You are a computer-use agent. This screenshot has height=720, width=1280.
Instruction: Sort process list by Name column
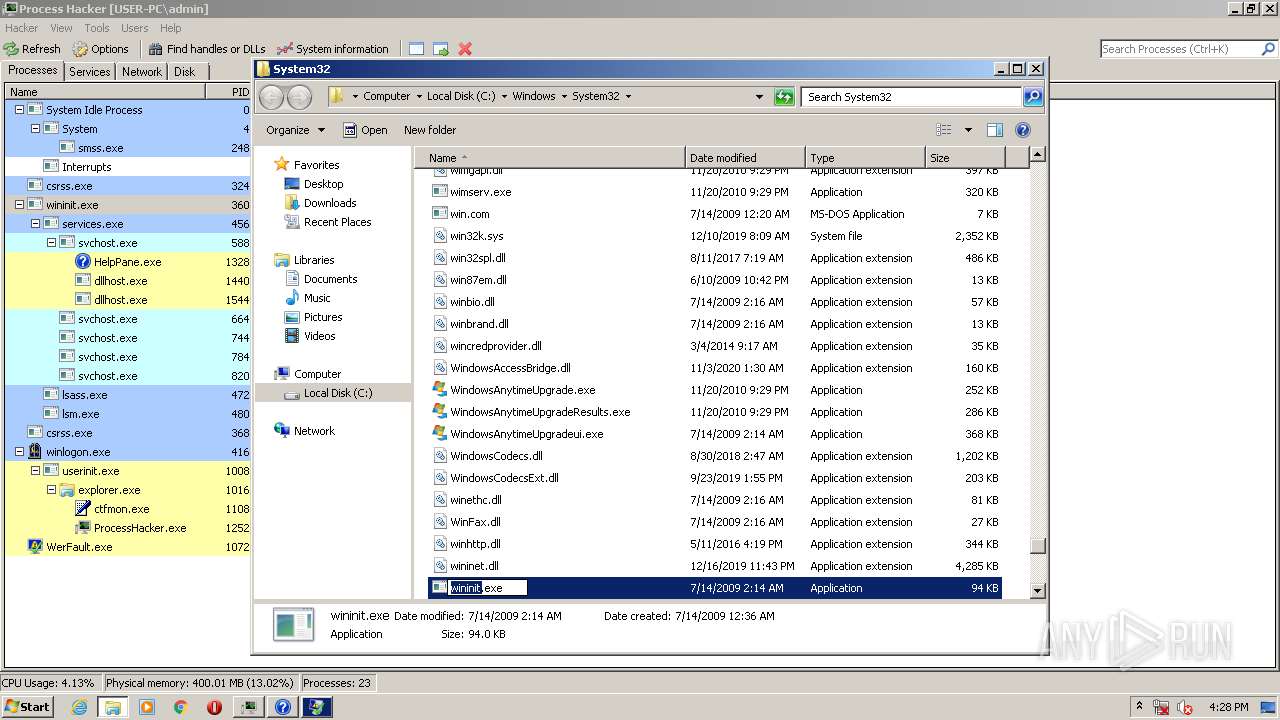point(104,92)
